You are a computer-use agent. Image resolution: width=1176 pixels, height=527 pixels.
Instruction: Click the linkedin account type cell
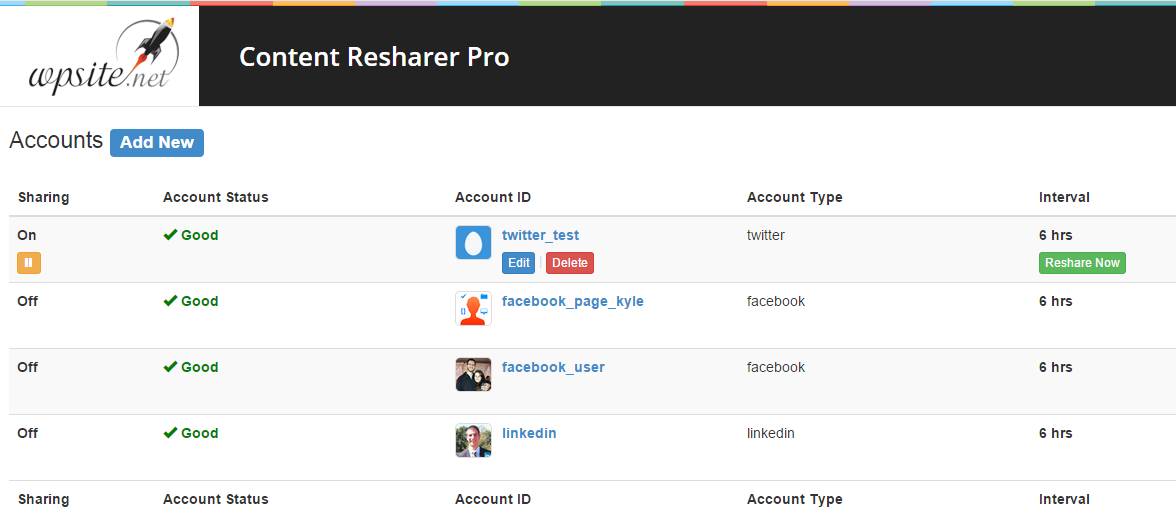771,433
